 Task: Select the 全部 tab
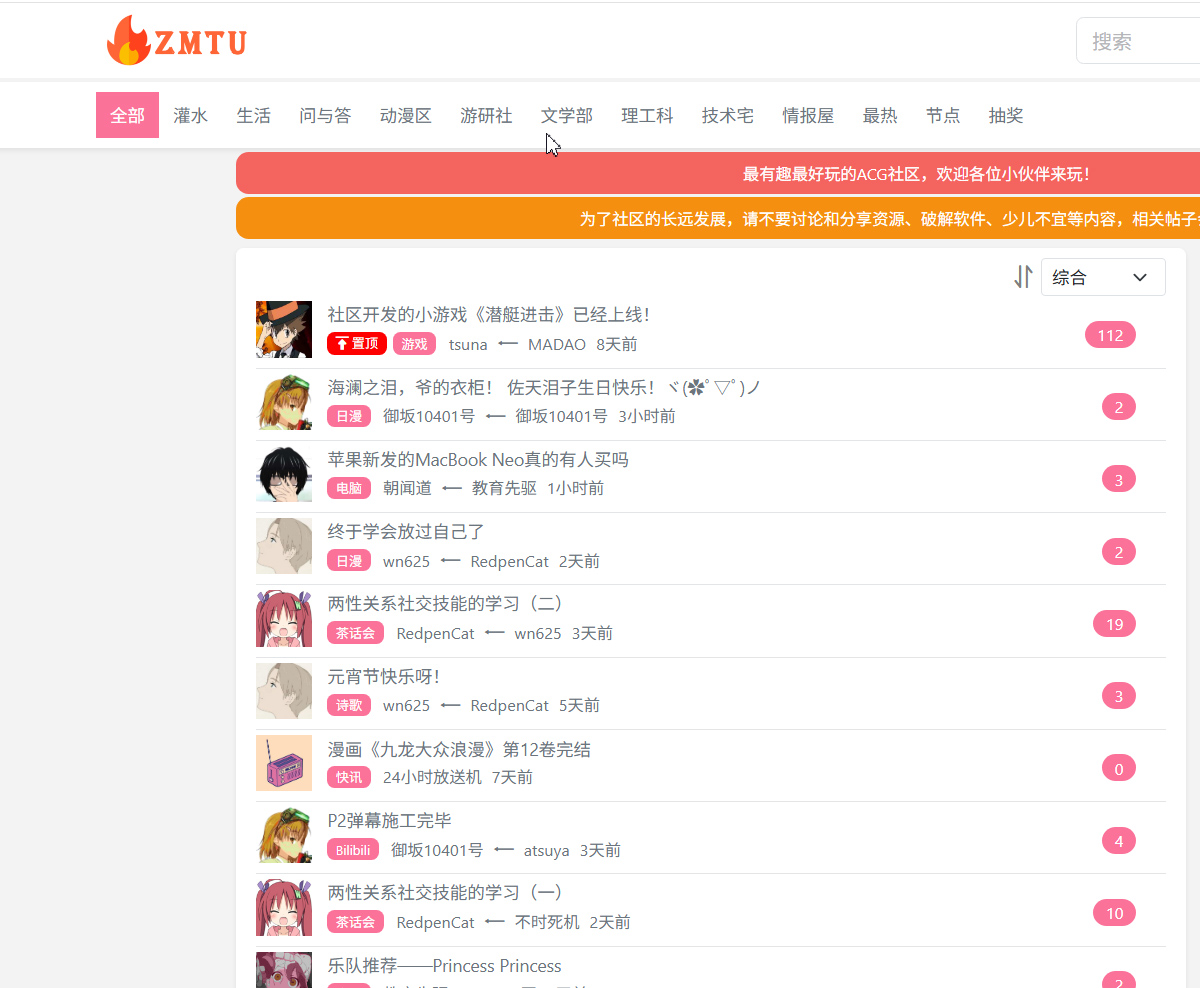coord(127,115)
